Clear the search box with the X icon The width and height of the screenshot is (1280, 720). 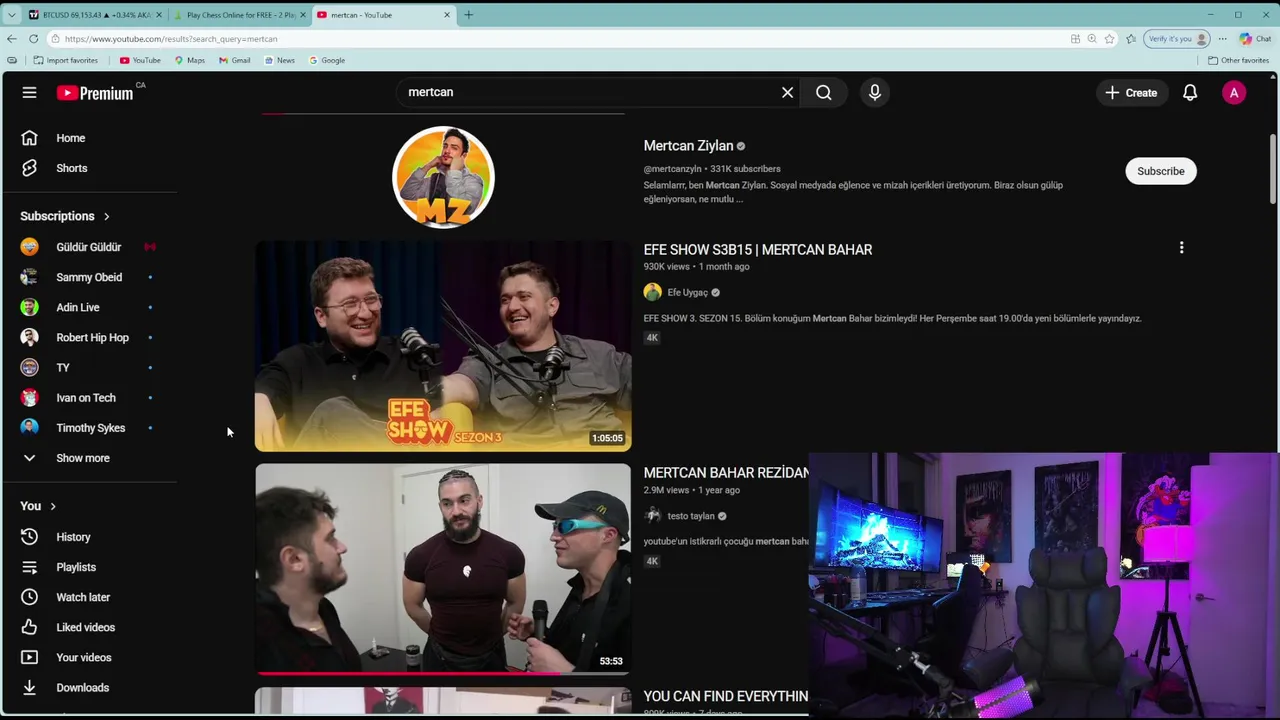coord(787,92)
